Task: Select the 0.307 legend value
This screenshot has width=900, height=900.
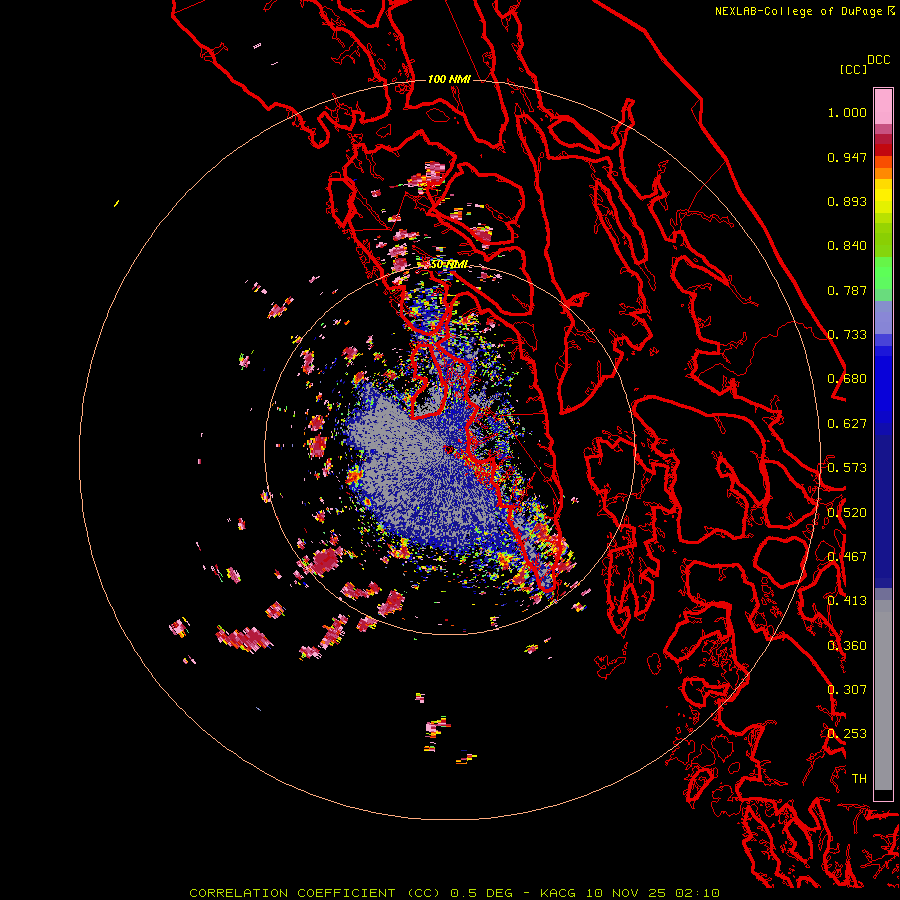Action: click(x=847, y=690)
